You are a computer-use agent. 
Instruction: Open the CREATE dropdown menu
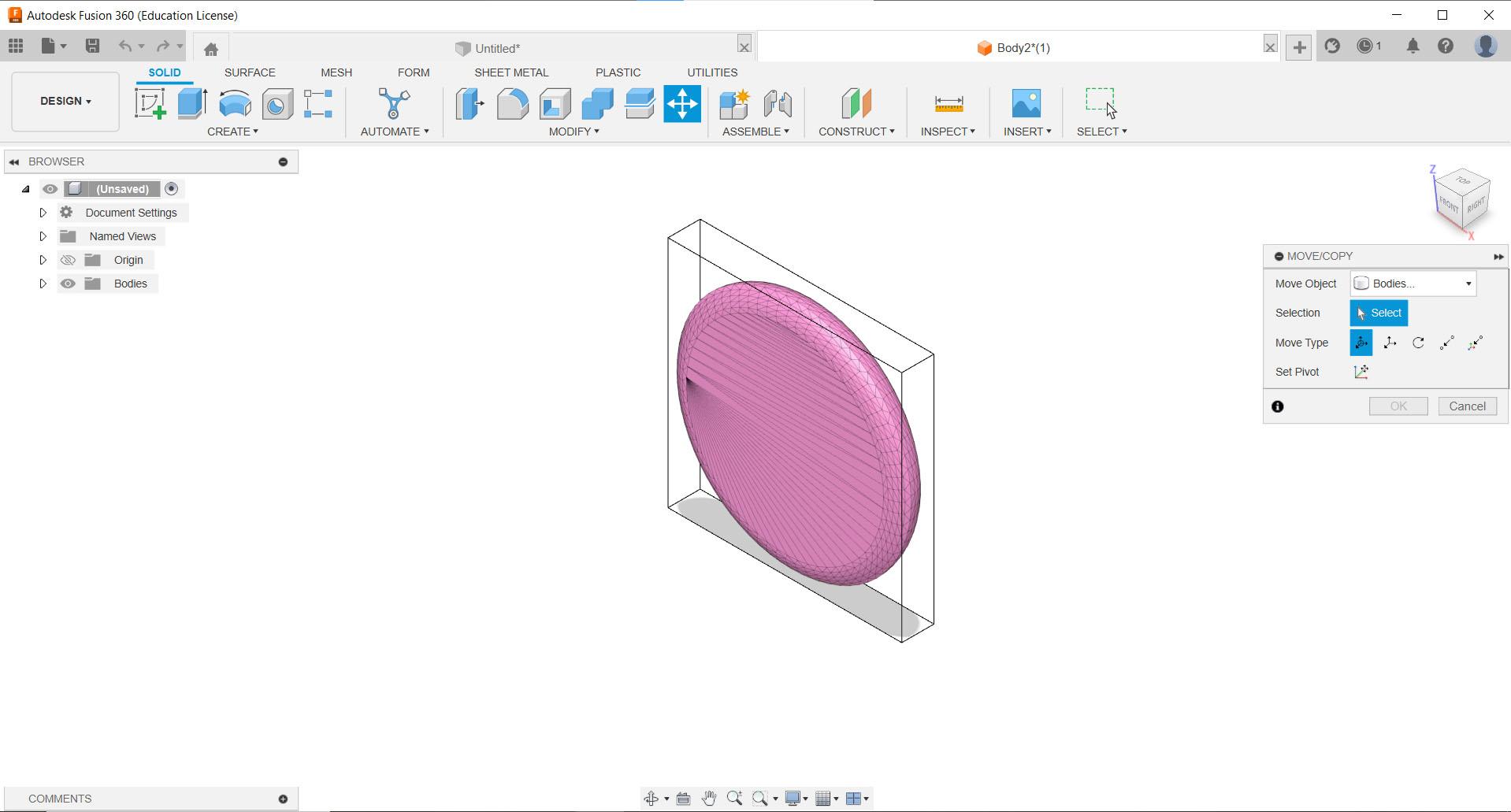(x=232, y=132)
